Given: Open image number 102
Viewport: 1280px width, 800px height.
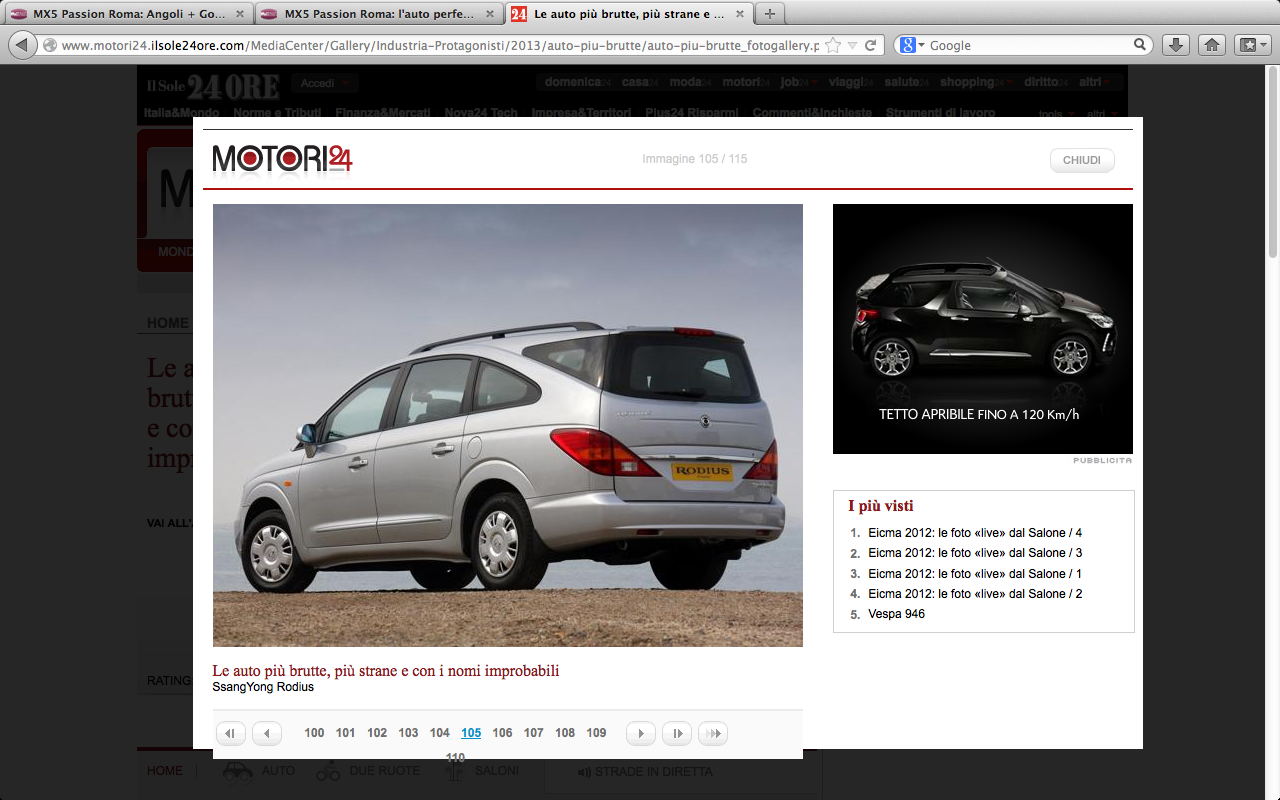Looking at the screenshot, I should coord(377,733).
